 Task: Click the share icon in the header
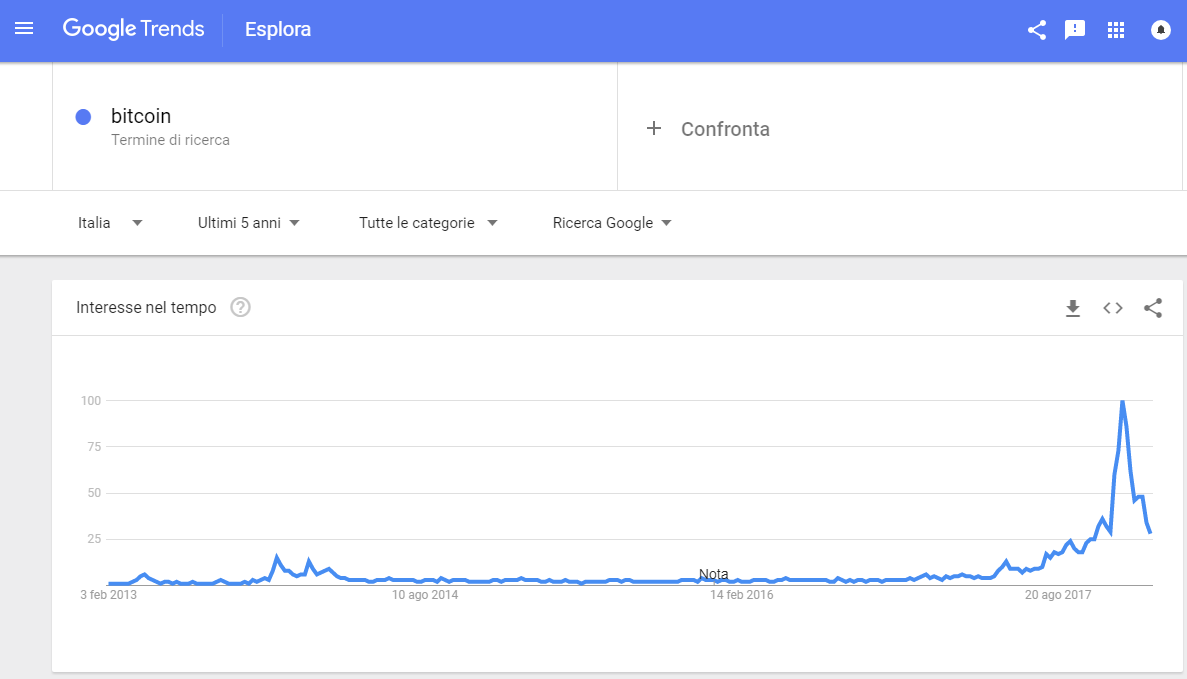(x=1036, y=30)
